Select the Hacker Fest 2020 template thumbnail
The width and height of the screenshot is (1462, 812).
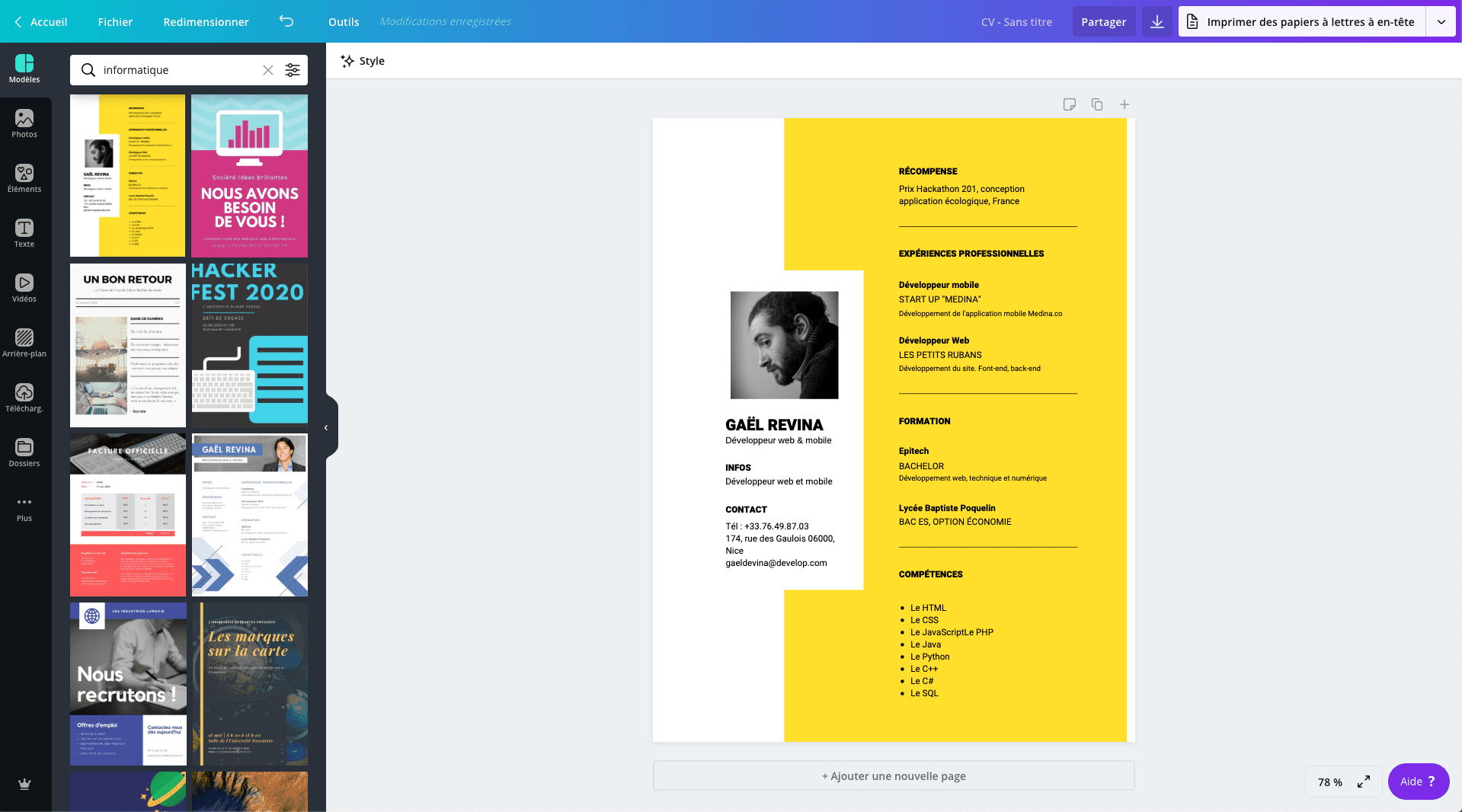pyautogui.click(x=249, y=344)
